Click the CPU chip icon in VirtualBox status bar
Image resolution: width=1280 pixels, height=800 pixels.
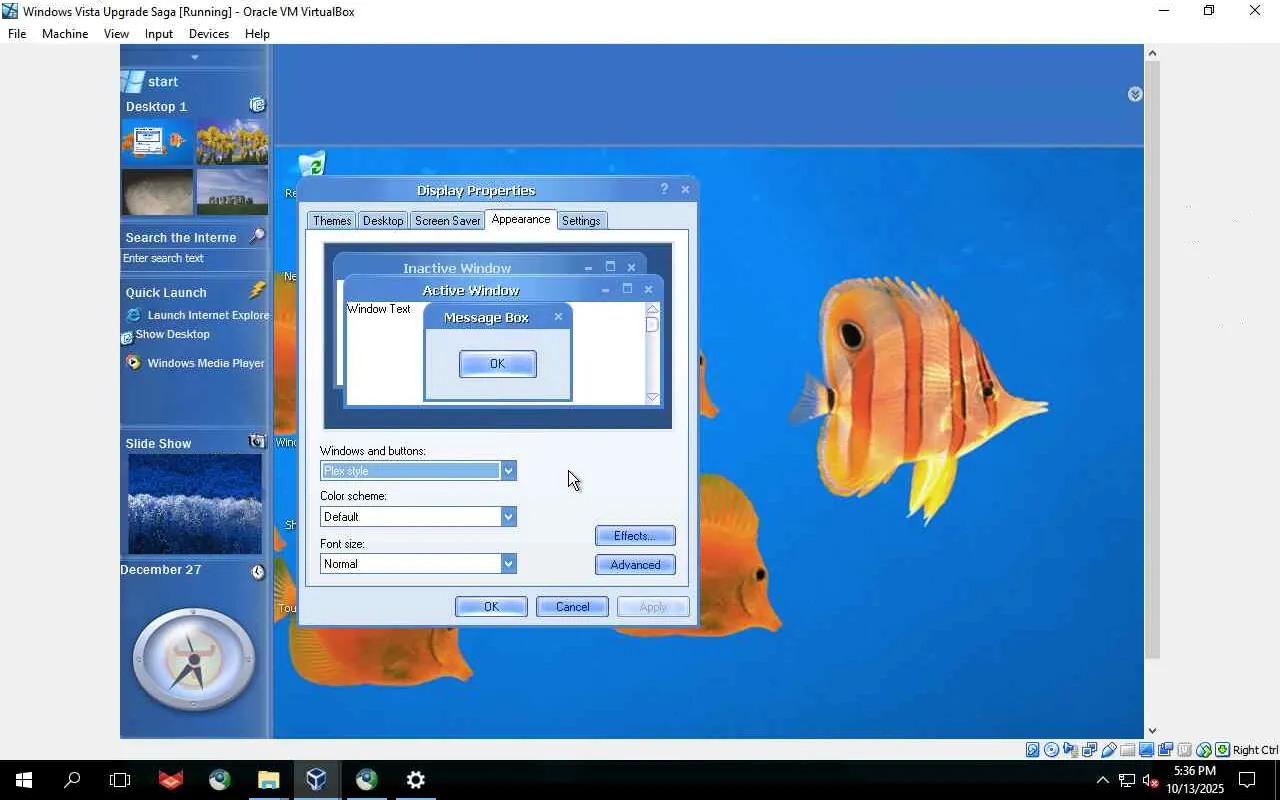(x=1184, y=750)
